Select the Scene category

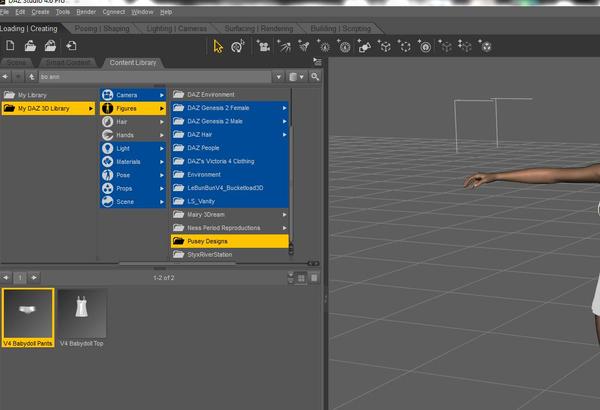(x=133, y=201)
